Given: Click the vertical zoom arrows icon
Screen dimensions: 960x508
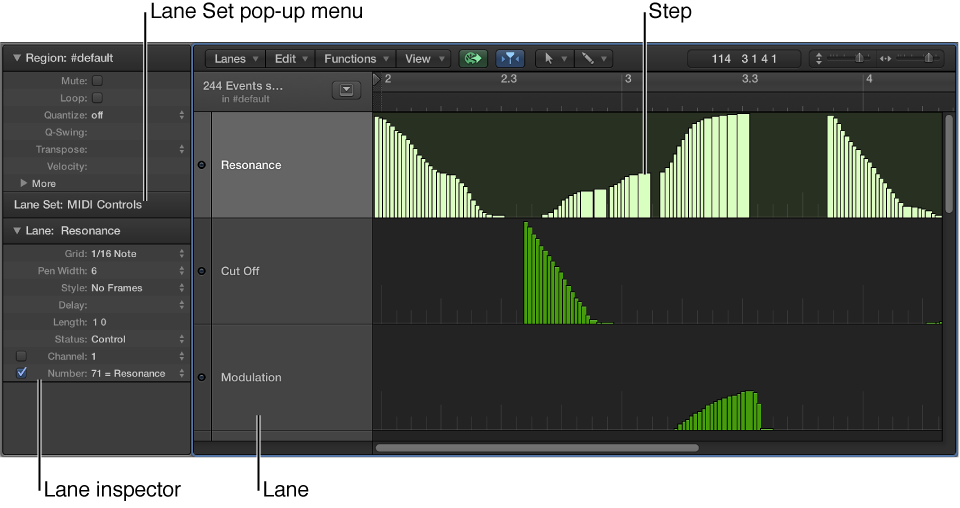Looking at the screenshot, I should pos(819,59).
